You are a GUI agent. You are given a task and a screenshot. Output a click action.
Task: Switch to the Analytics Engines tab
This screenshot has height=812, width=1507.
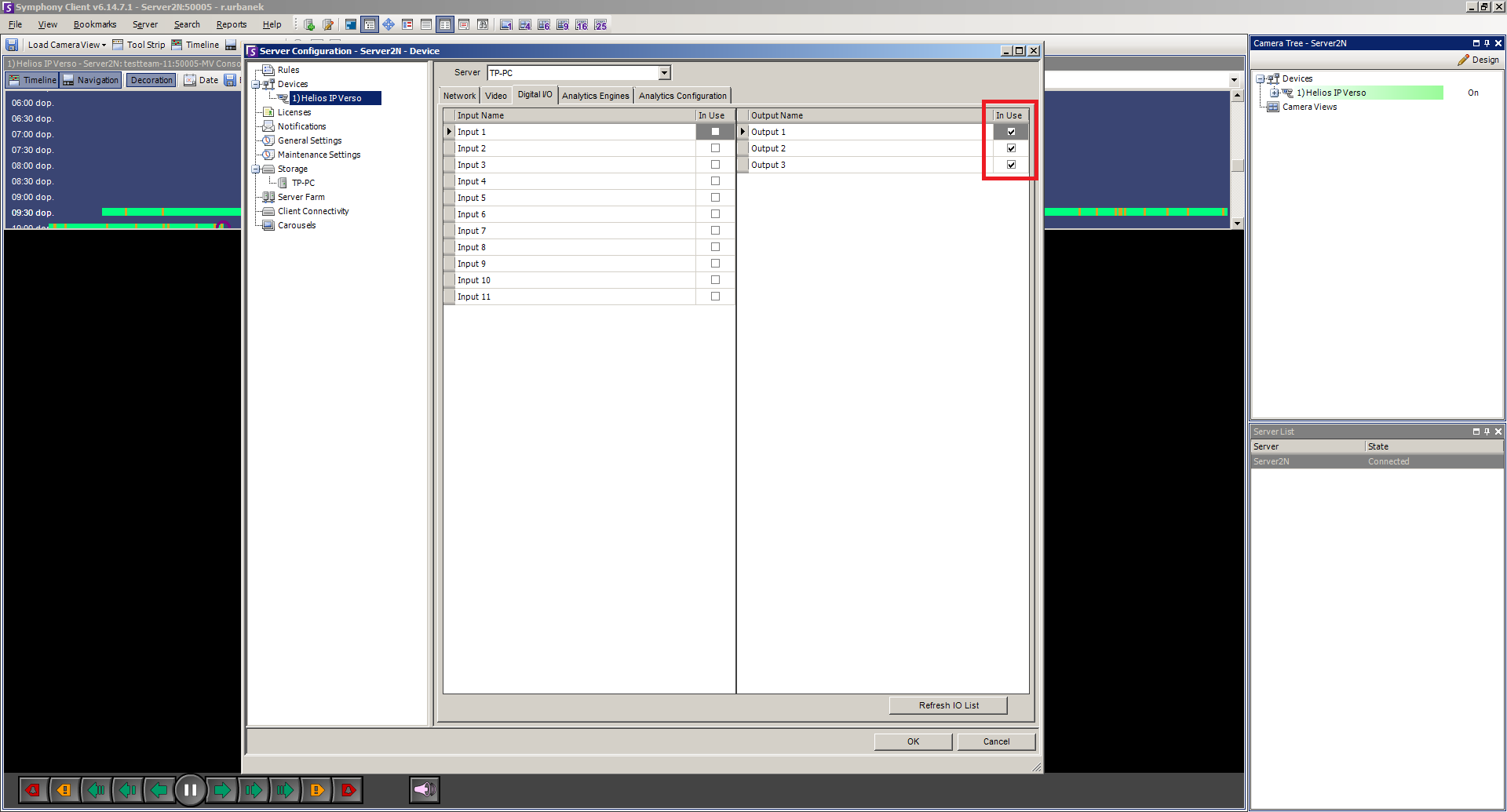click(x=595, y=96)
